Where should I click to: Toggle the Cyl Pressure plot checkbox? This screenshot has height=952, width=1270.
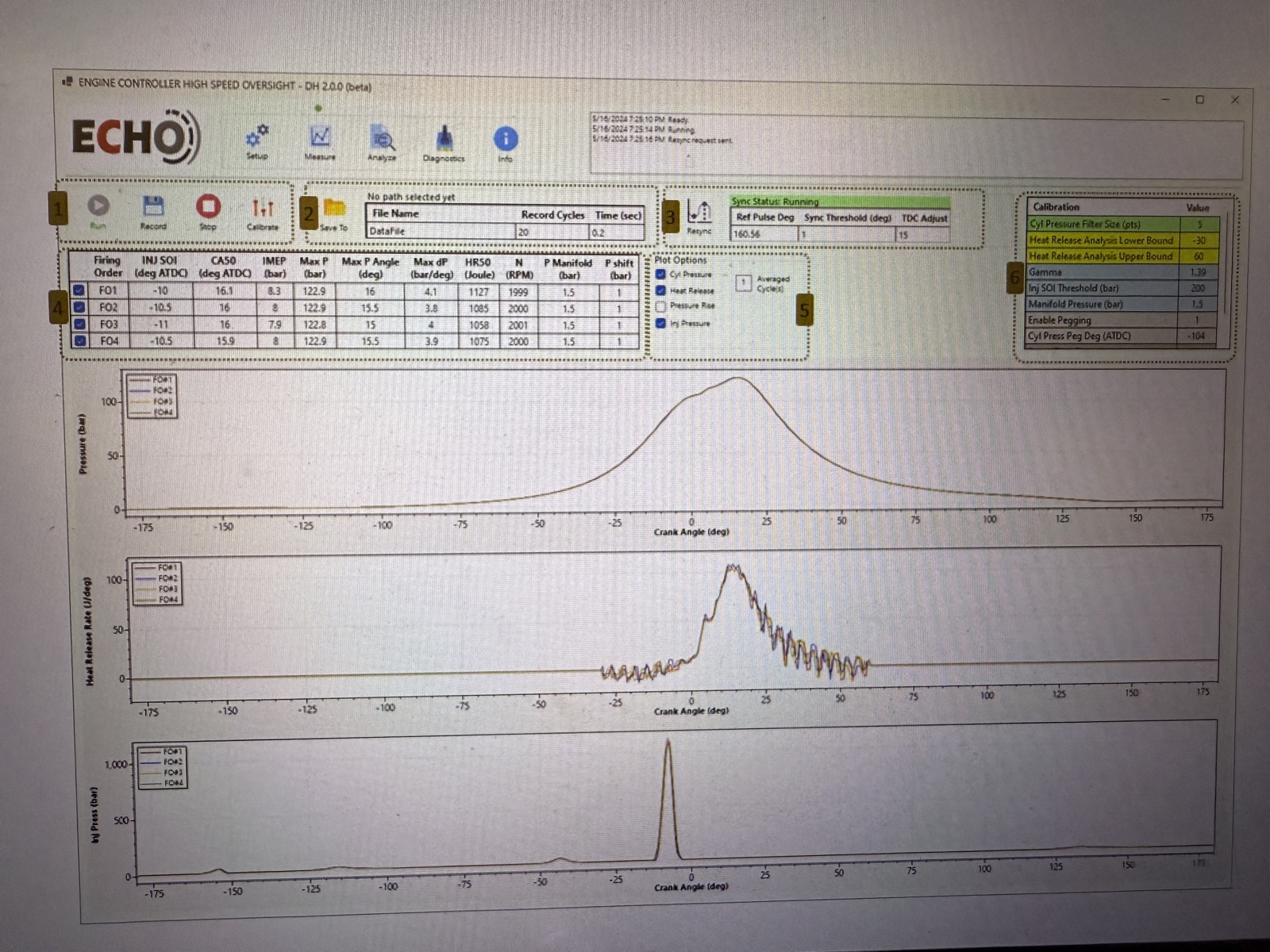coord(660,274)
